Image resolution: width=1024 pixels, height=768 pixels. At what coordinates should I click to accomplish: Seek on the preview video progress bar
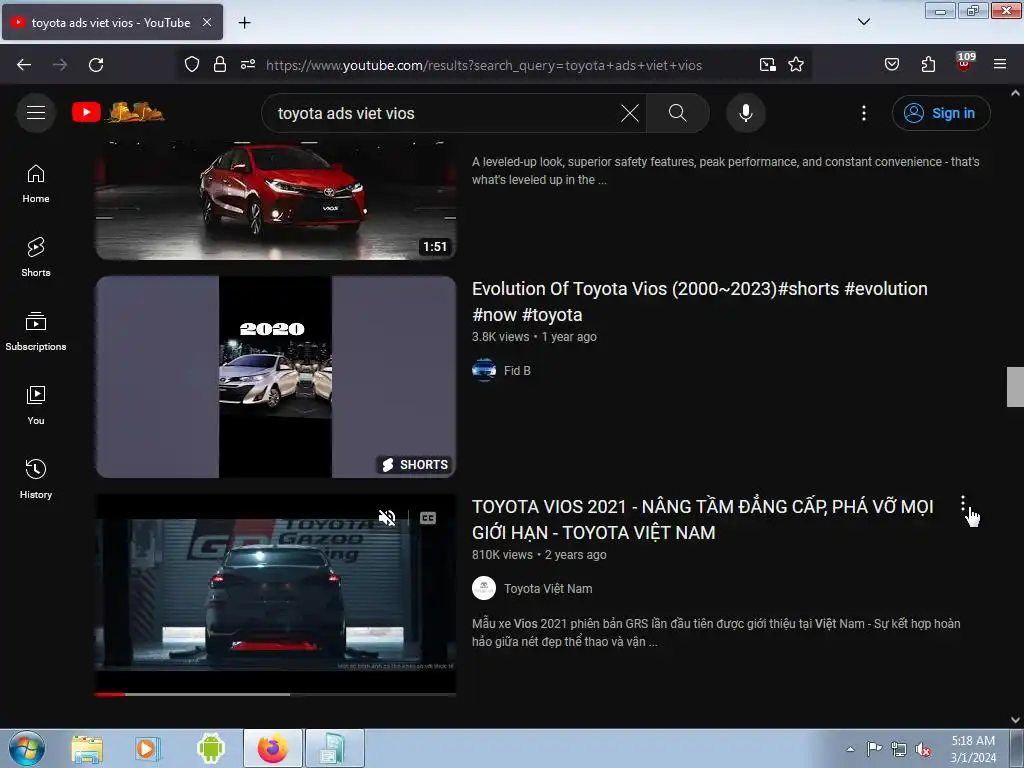276,694
